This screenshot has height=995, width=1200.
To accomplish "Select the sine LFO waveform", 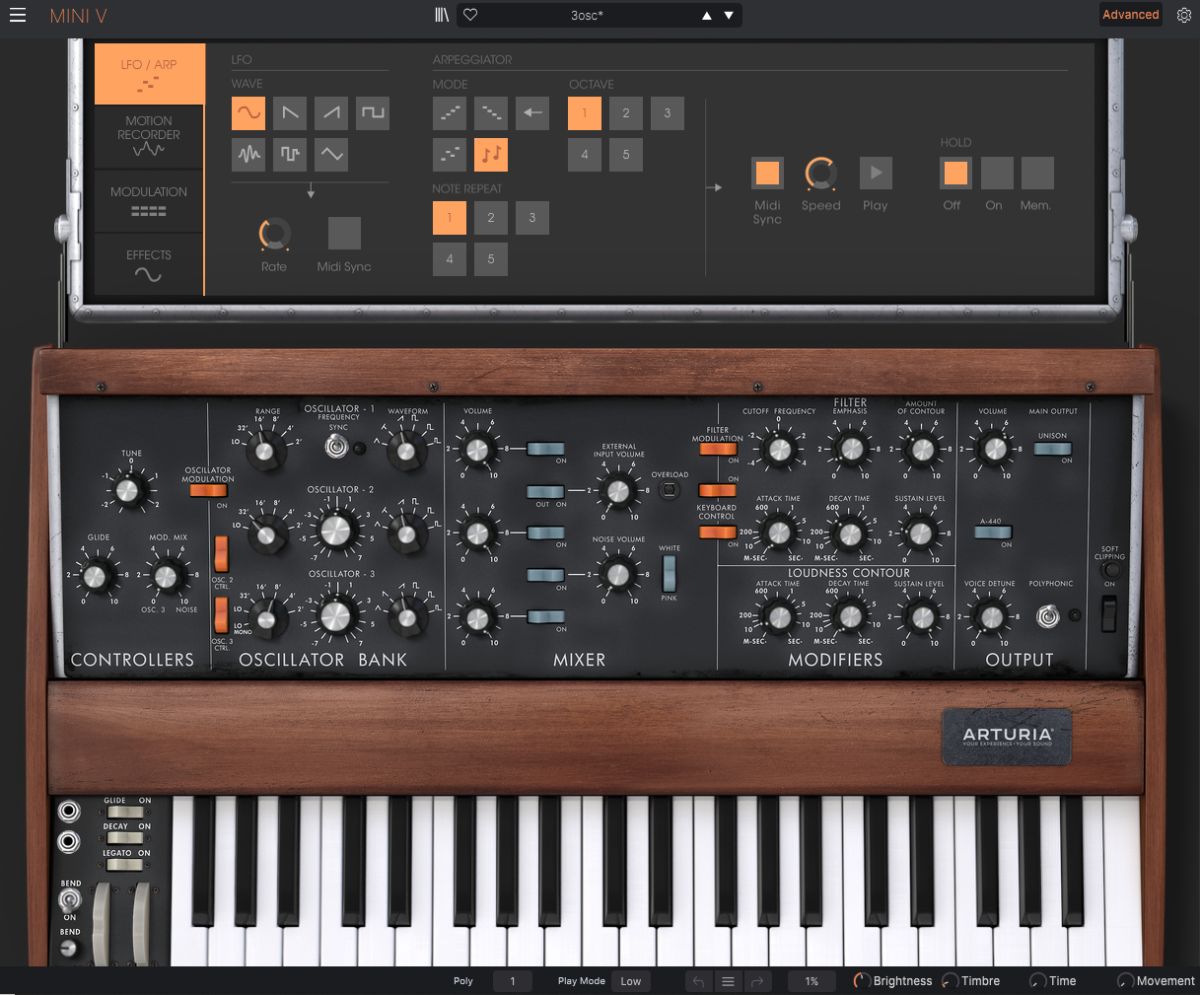I will (248, 113).
